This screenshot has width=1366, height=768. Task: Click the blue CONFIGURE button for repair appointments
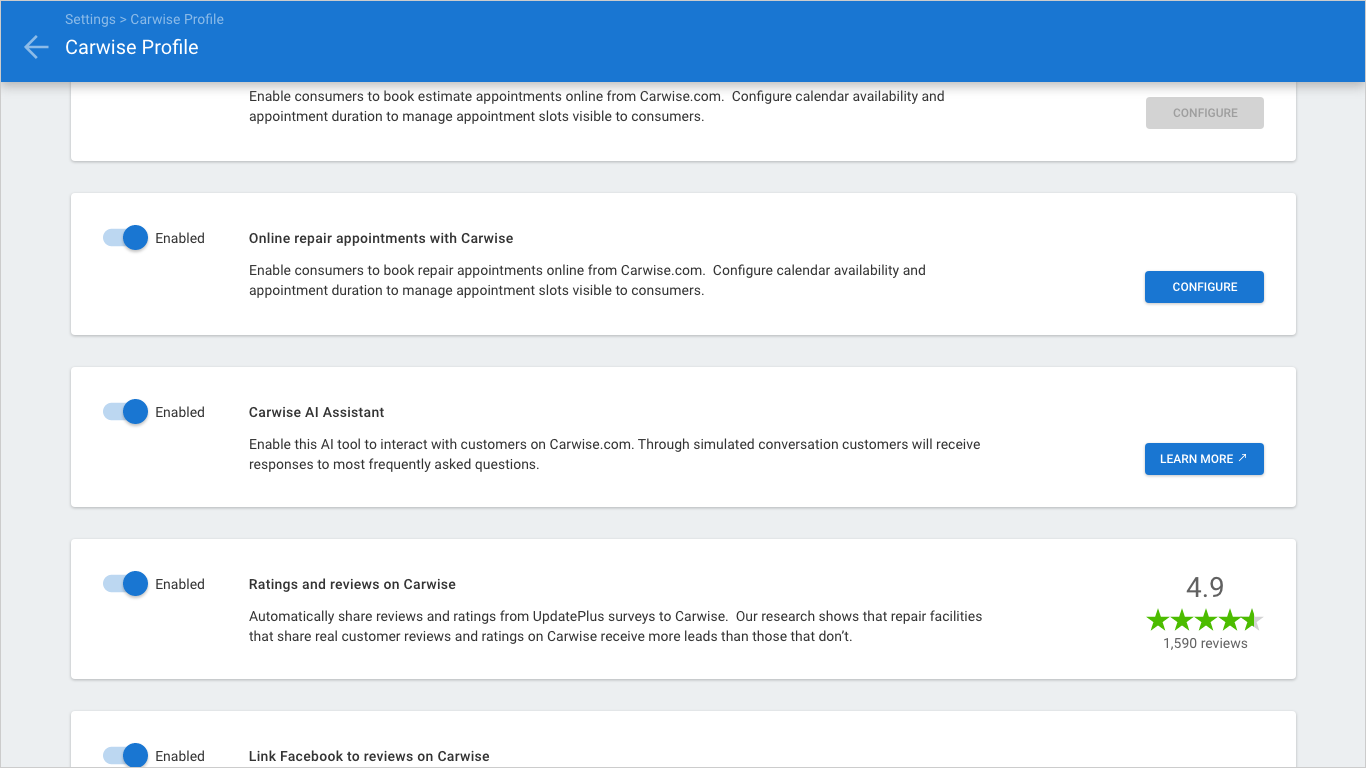point(1204,287)
